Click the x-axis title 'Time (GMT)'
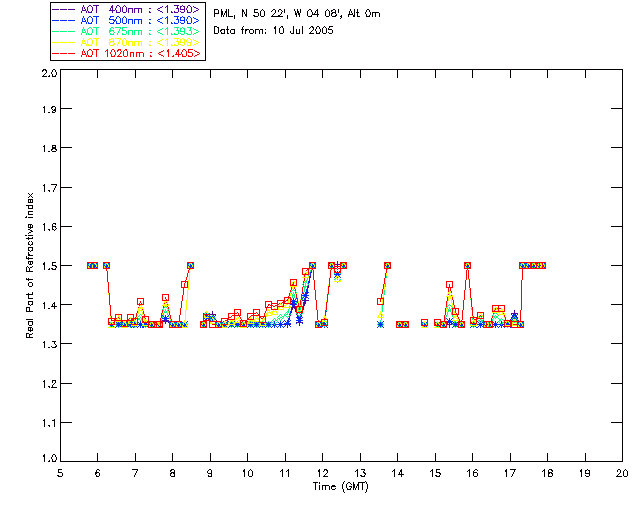The height and width of the screenshot is (512, 640). (341, 487)
